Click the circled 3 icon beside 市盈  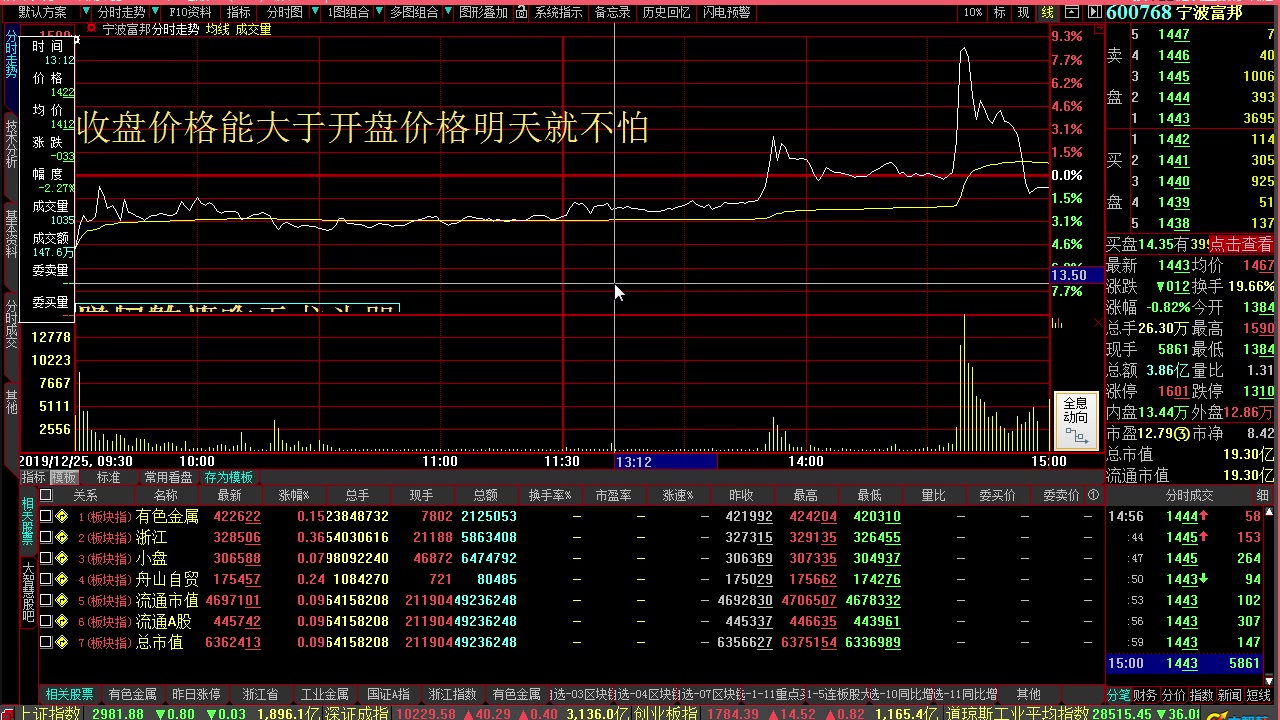(1182, 434)
